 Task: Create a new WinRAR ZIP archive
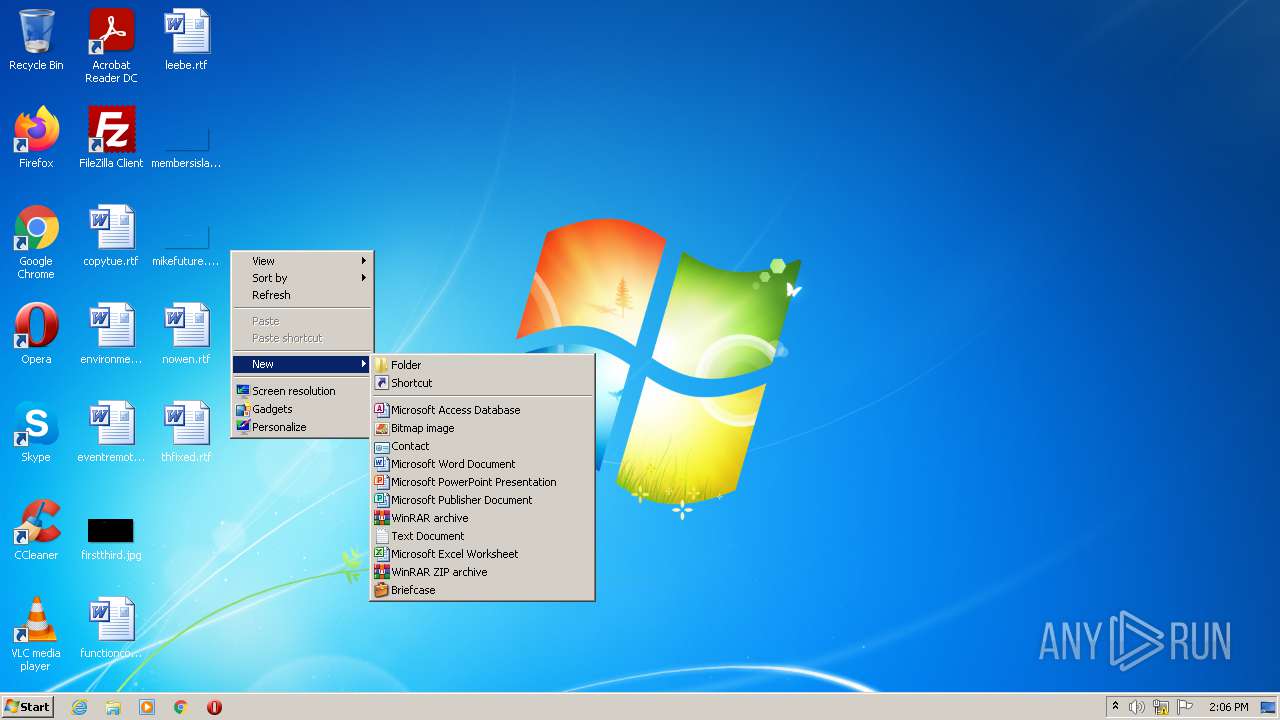482,572
